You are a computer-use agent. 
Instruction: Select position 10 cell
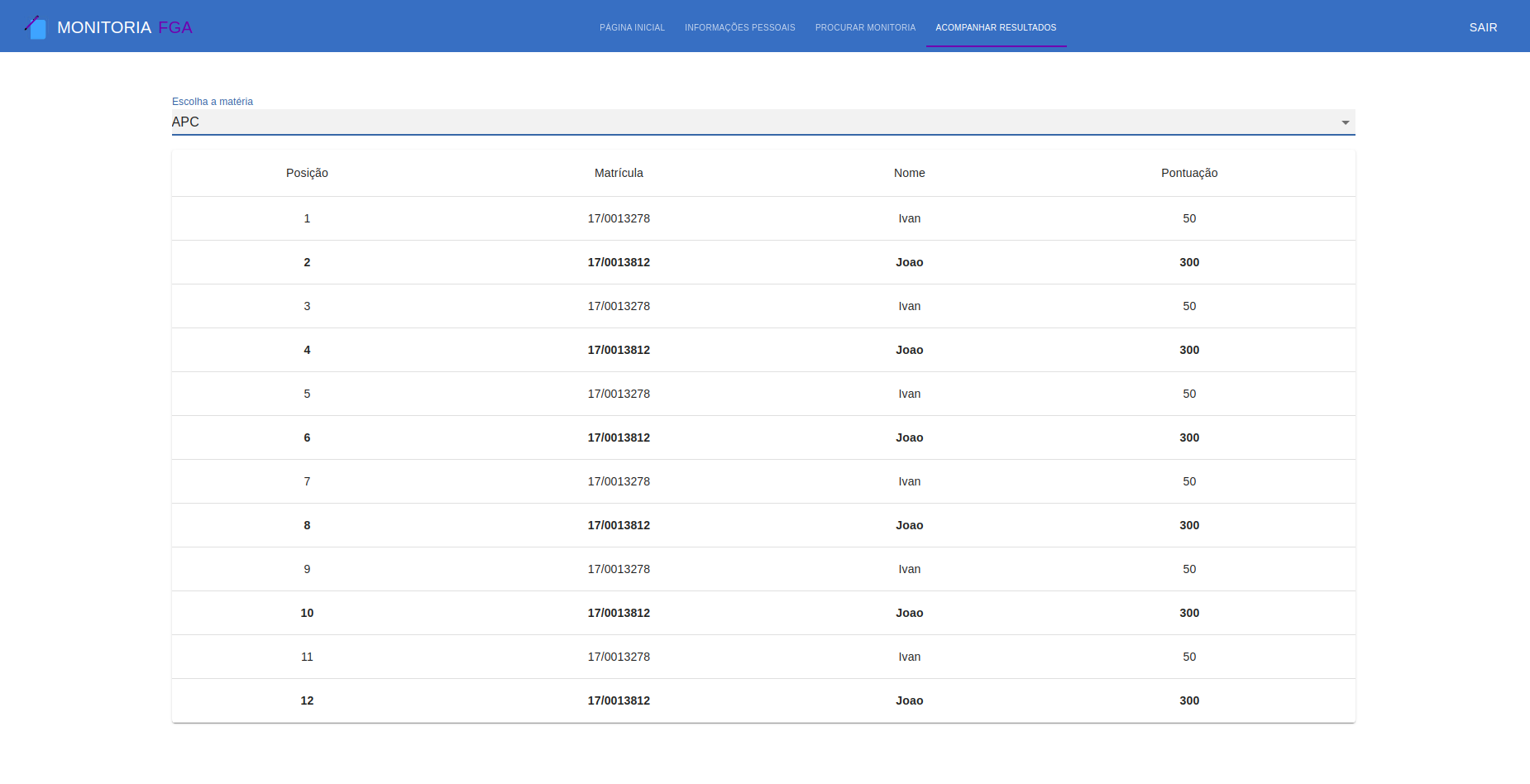pos(307,613)
